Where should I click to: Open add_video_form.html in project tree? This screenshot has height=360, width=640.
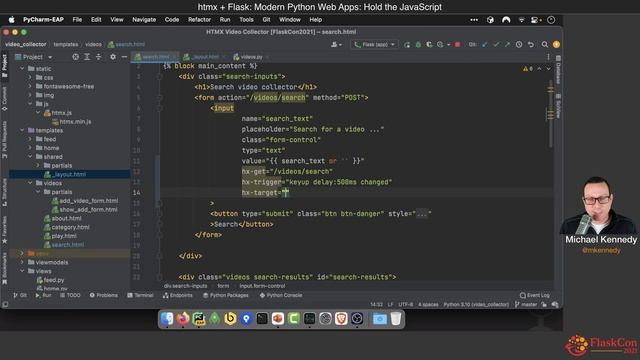(x=89, y=201)
